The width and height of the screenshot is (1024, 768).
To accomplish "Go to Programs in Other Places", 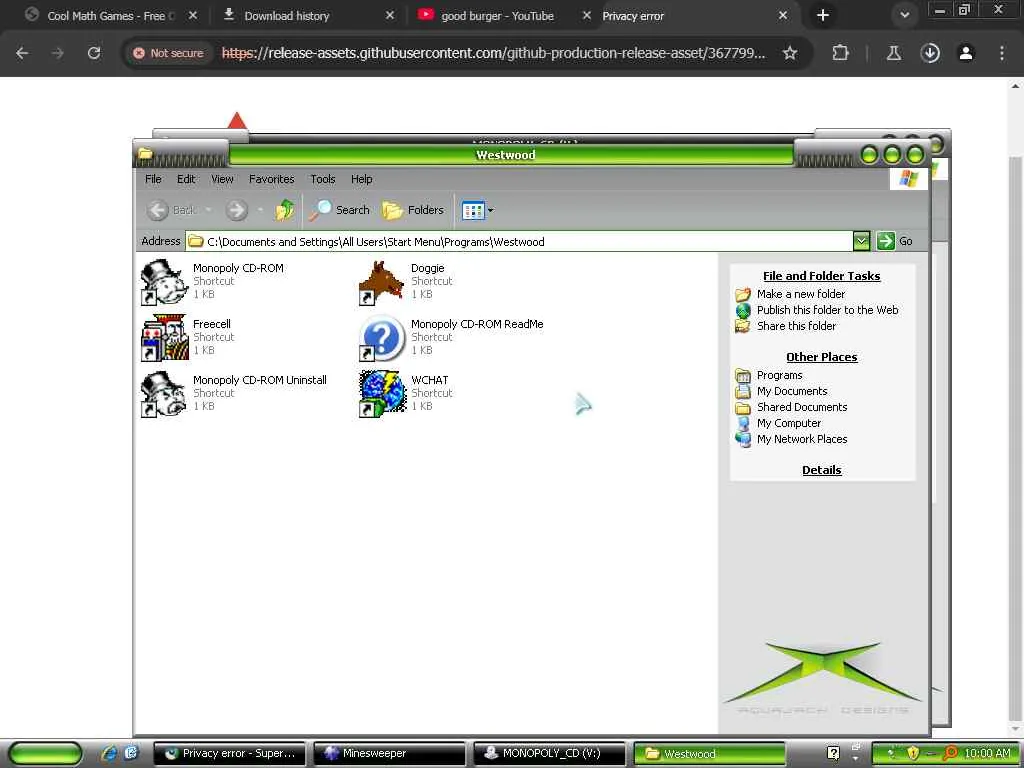I will point(779,376).
